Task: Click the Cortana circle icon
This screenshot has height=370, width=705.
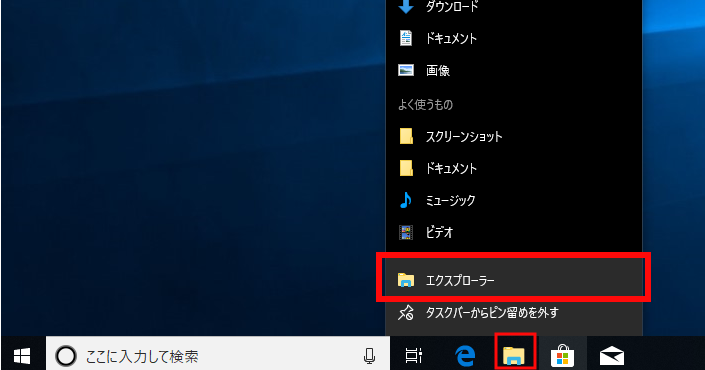Action: [x=66, y=356]
